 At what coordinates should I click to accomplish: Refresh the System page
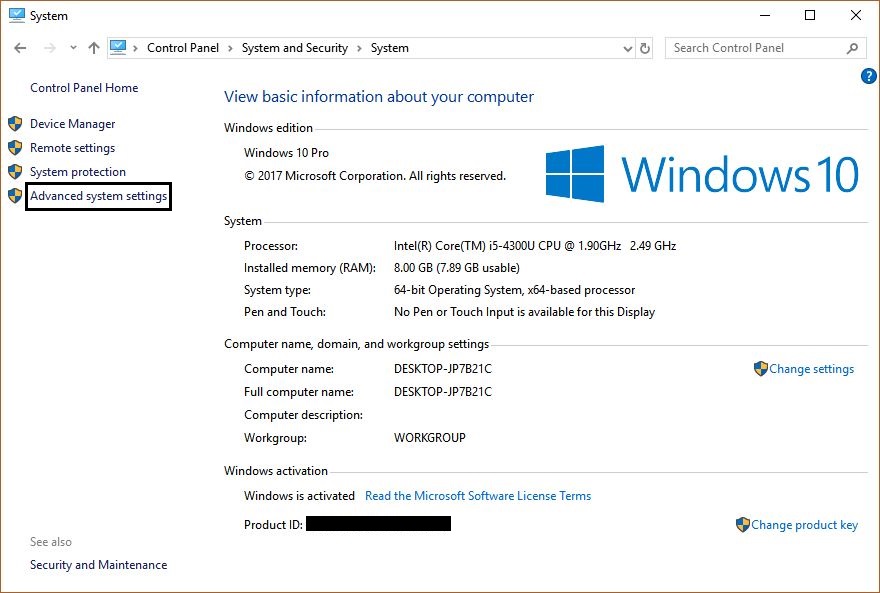[645, 49]
